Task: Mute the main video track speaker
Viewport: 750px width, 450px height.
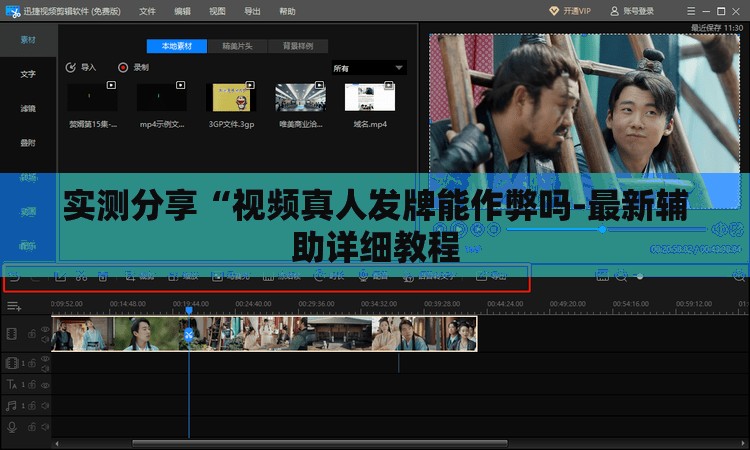Action: [45, 340]
